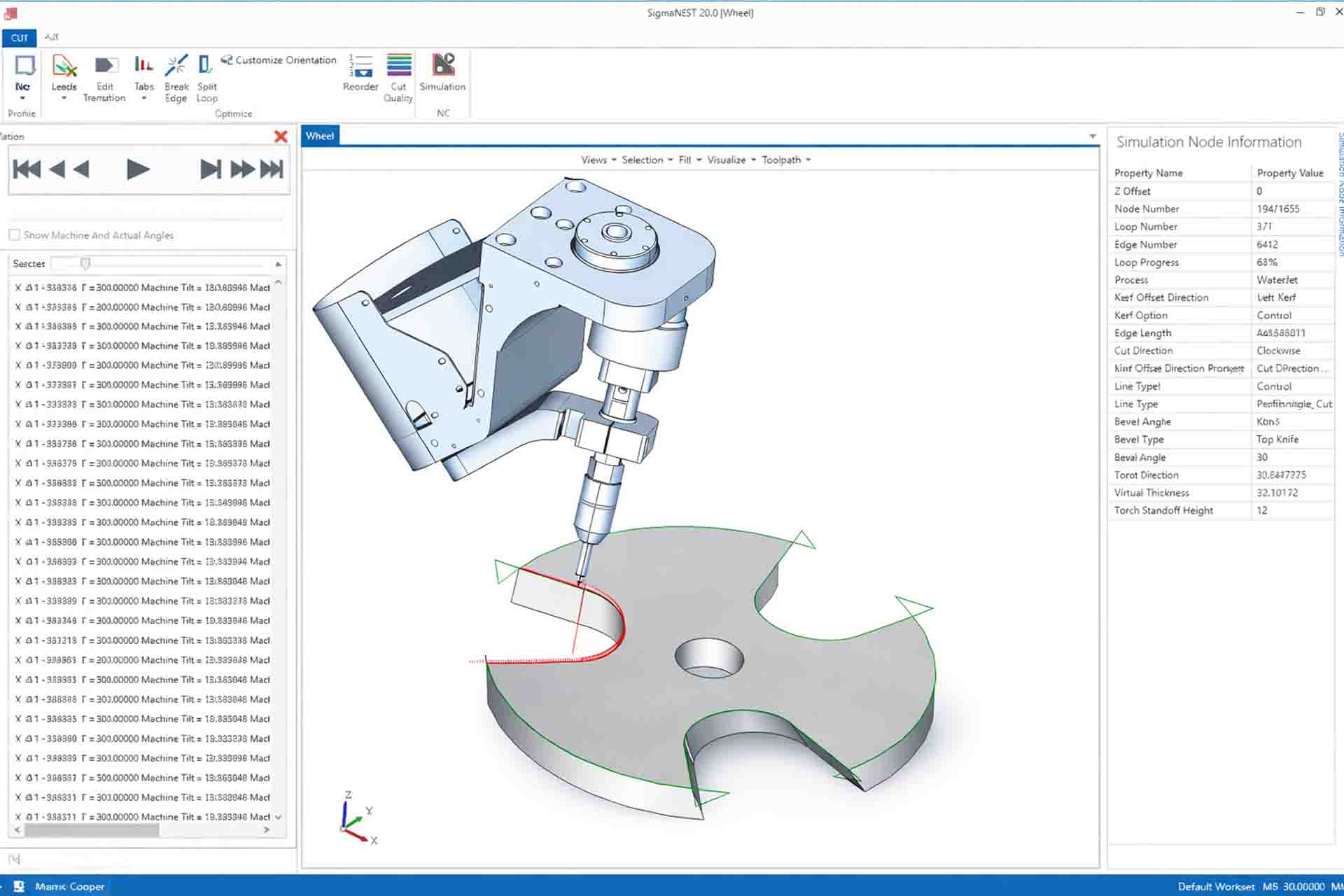
Task: Click the Bevel Type value Top Knife
Action: [1277, 439]
